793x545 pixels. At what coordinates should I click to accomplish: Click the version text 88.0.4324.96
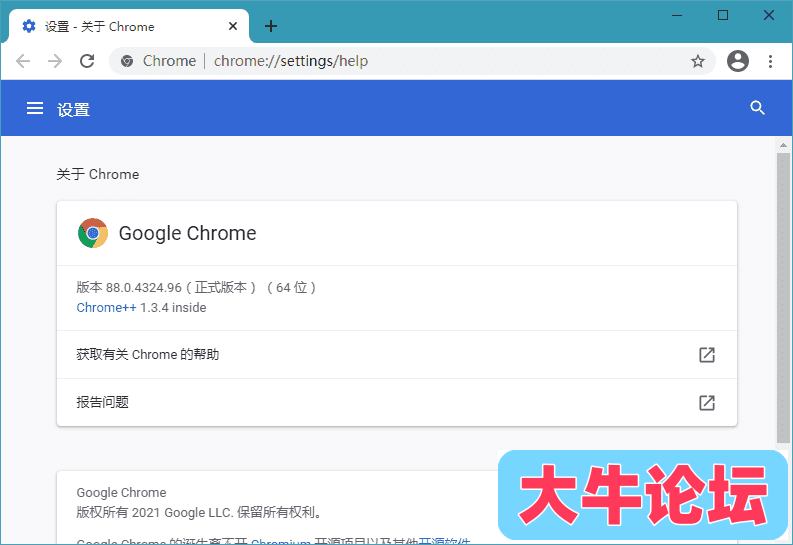tap(144, 288)
